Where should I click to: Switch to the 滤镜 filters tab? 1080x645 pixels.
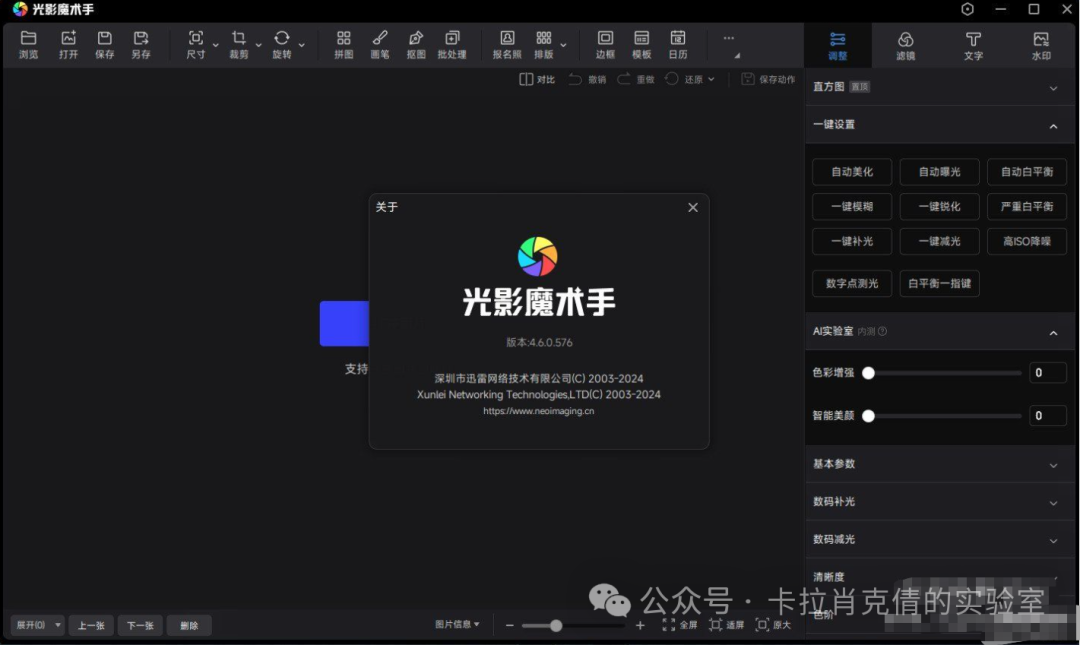[x=905, y=45]
